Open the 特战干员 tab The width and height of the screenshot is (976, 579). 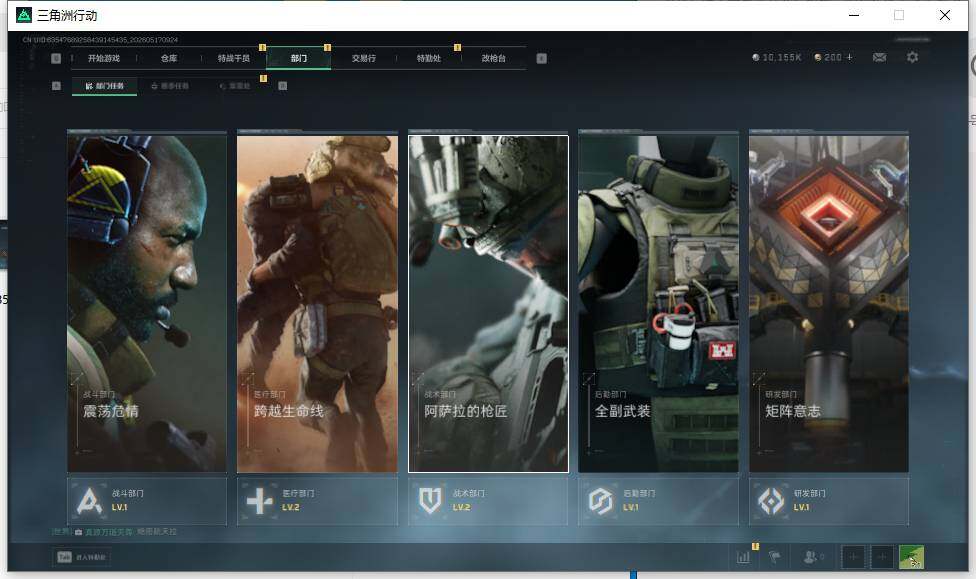pos(233,58)
